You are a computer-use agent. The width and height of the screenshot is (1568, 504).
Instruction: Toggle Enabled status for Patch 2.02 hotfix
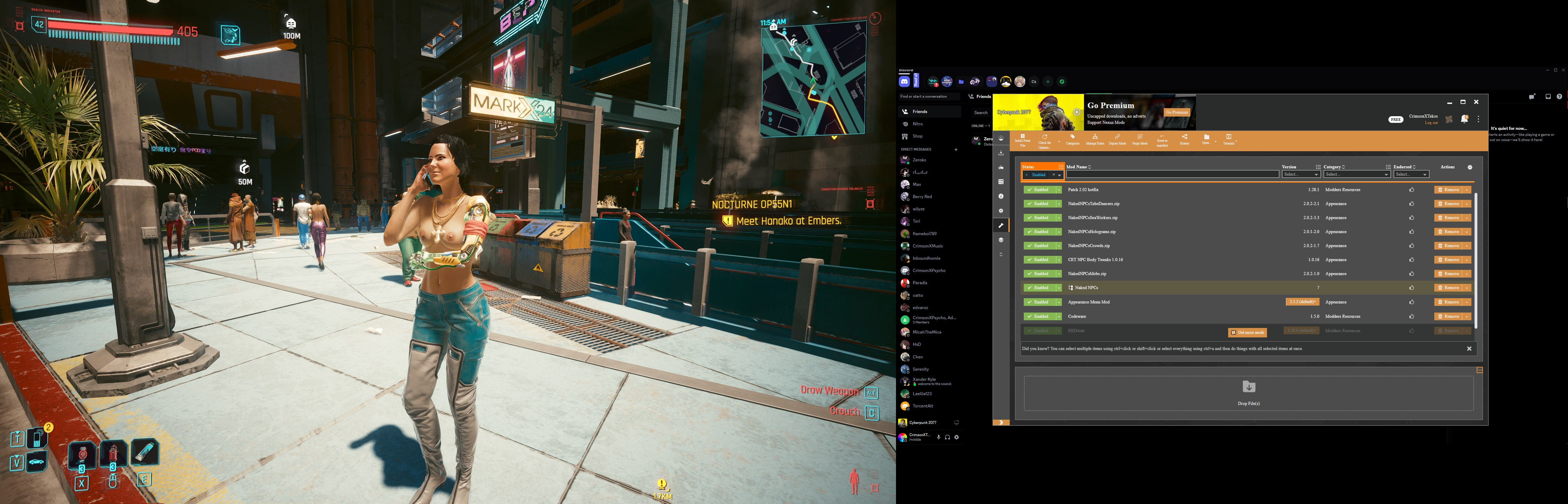click(x=1039, y=190)
